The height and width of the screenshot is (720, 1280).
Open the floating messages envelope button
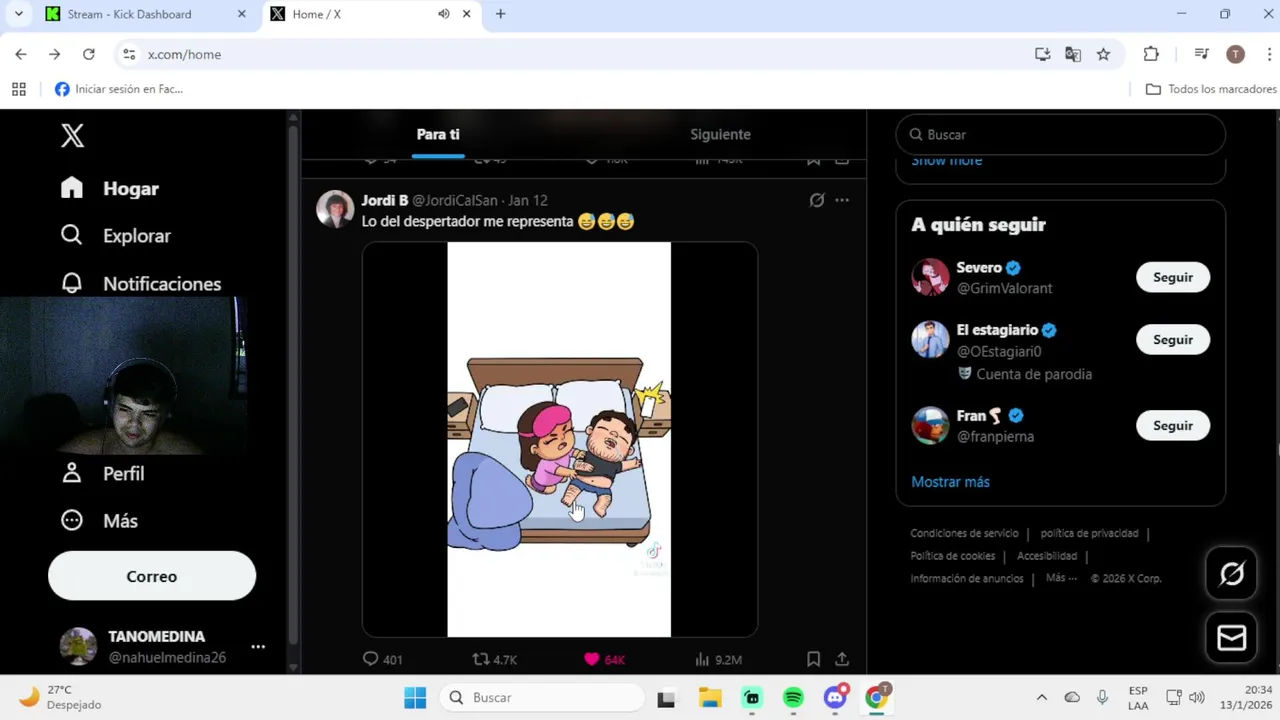(x=1231, y=638)
